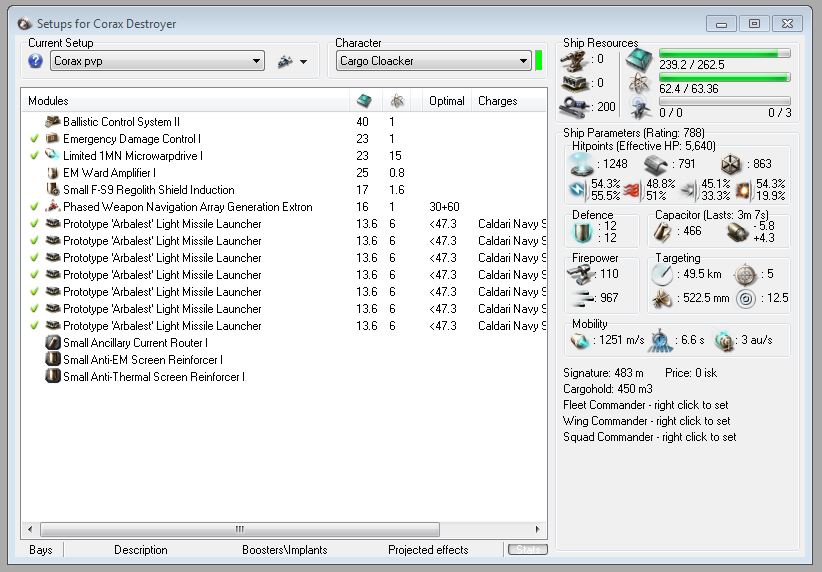Click the armor hitpoints icon
The image size is (822, 572).
656,163
